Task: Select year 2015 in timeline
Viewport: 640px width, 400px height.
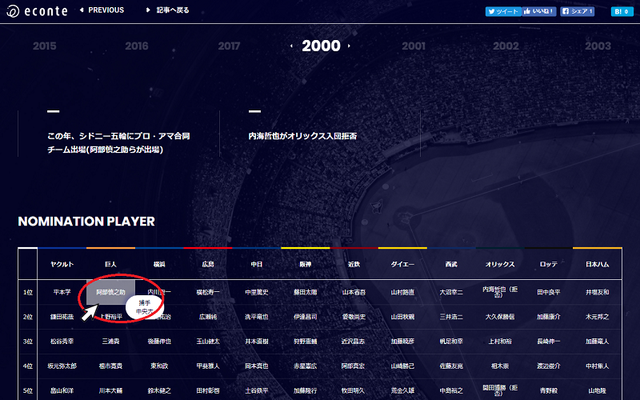Action: 44,46
